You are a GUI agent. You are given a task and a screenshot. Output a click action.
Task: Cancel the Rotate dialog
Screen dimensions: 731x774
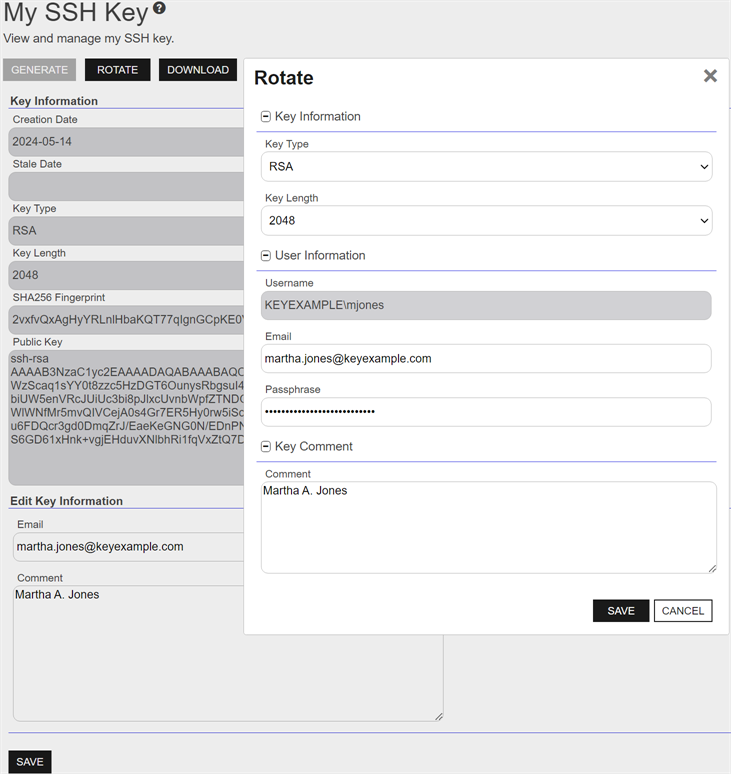point(683,611)
